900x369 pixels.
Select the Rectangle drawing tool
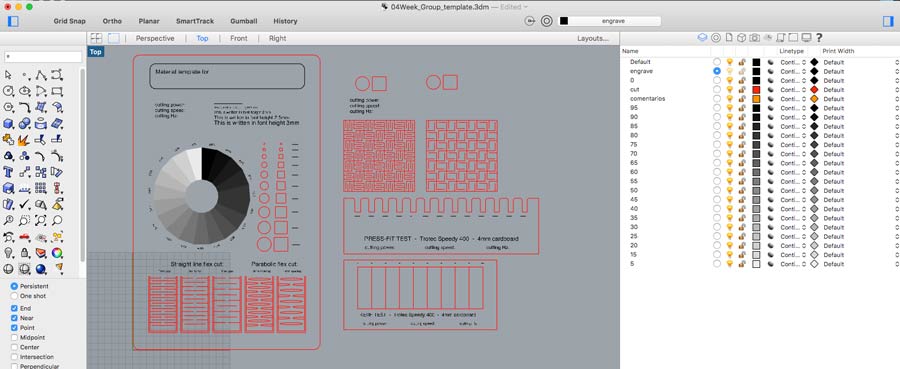pos(57,91)
